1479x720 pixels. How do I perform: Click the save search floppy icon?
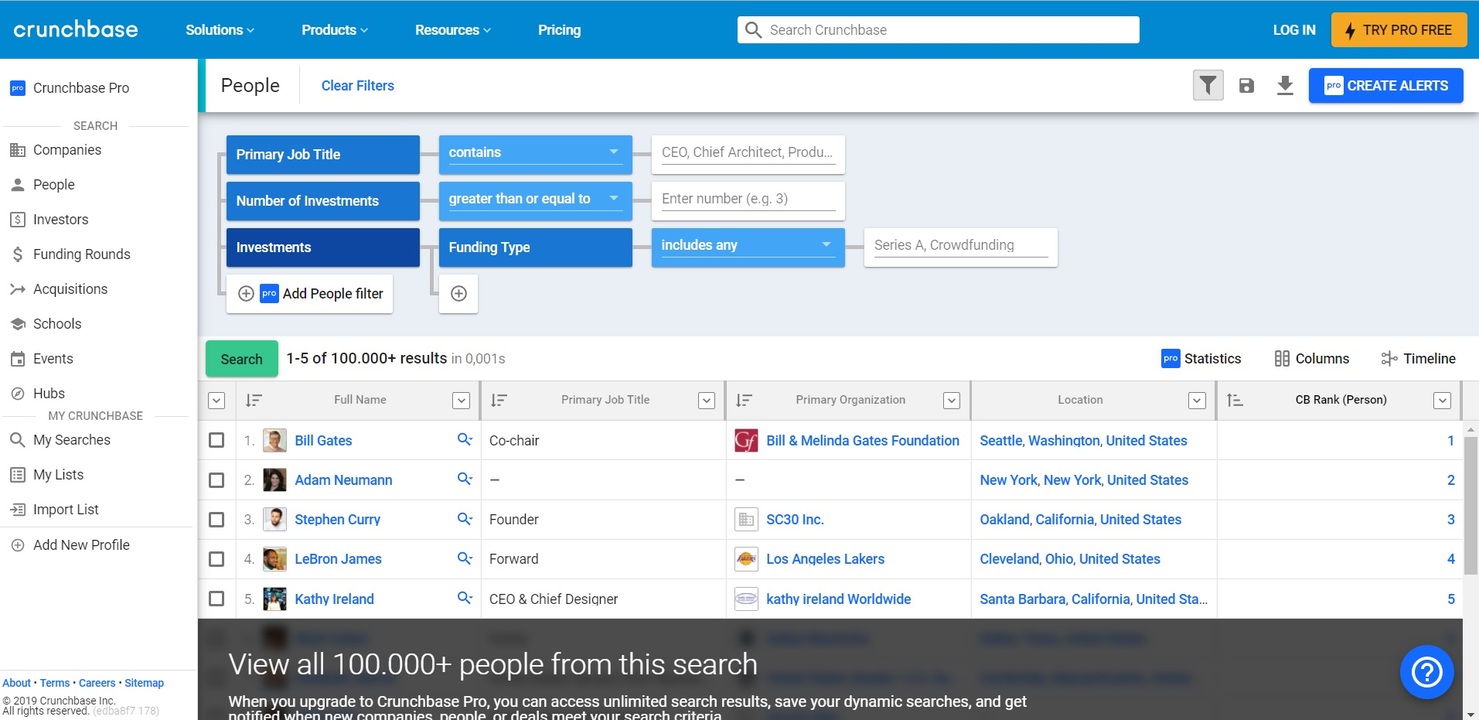1246,86
